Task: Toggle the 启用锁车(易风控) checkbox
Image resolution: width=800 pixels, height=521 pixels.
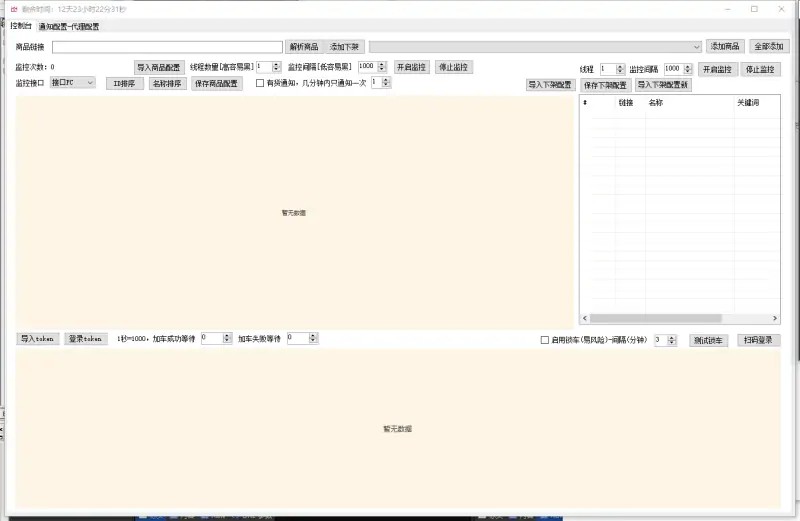Action: [x=545, y=340]
